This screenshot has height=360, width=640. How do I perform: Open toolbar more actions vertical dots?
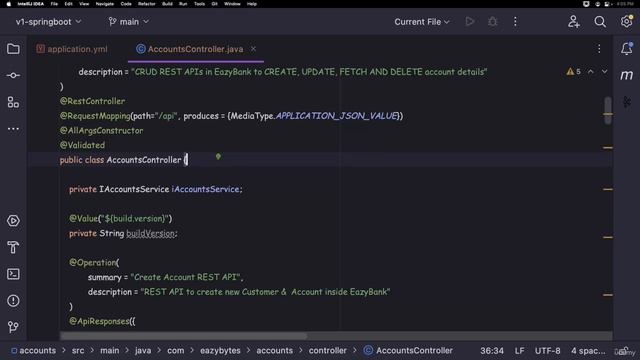(515, 22)
